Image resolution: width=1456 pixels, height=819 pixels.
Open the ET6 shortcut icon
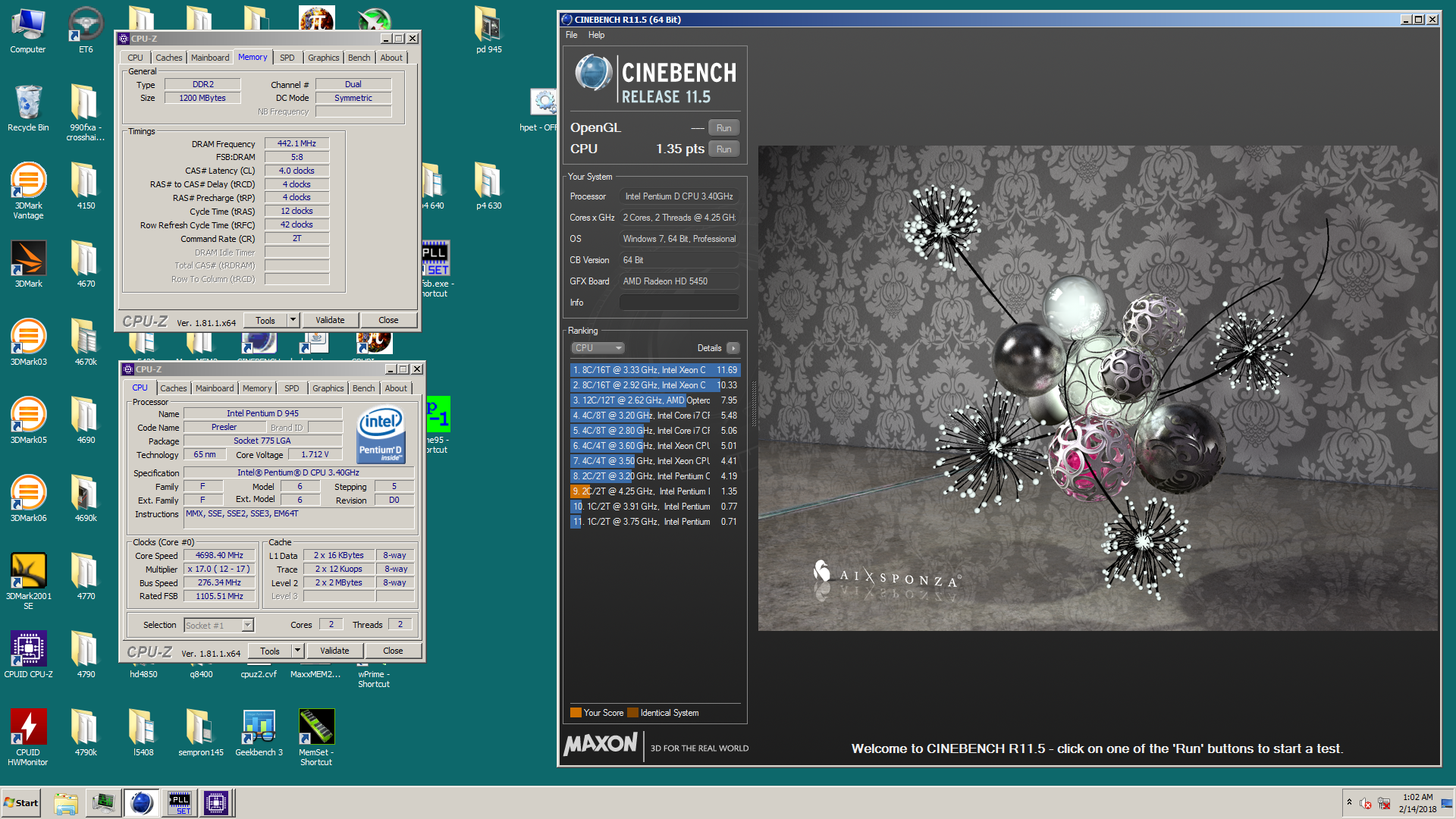coord(86,30)
